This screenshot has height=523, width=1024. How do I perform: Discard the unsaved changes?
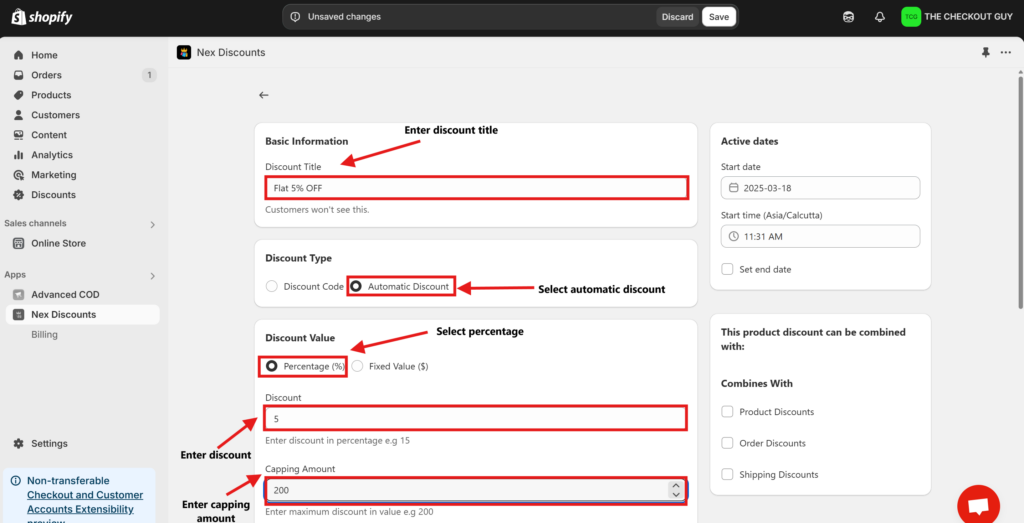pyautogui.click(x=677, y=17)
